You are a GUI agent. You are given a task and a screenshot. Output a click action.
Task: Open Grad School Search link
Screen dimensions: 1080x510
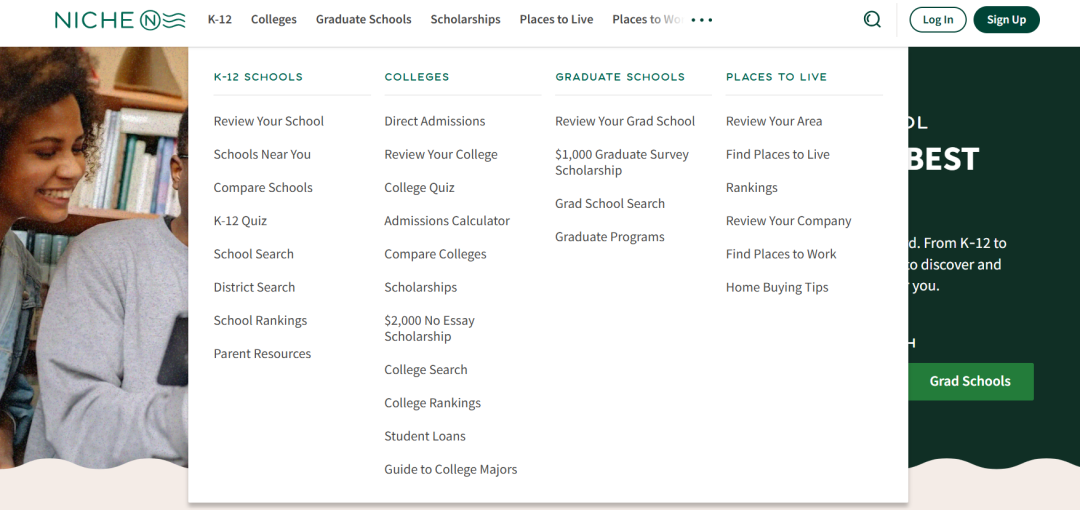pyautogui.click(x=610, y=203)
